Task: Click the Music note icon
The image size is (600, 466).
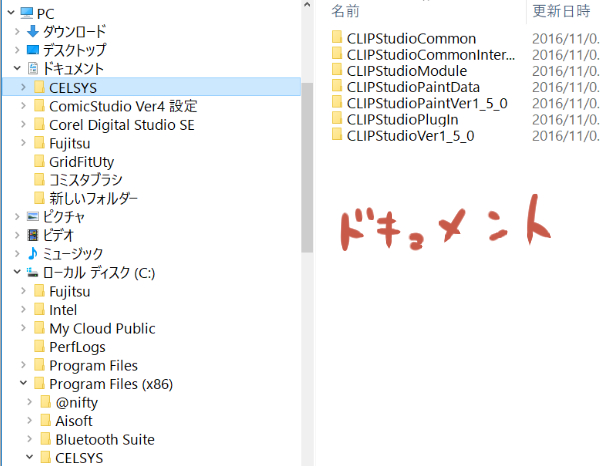Action: click(33, 253)
